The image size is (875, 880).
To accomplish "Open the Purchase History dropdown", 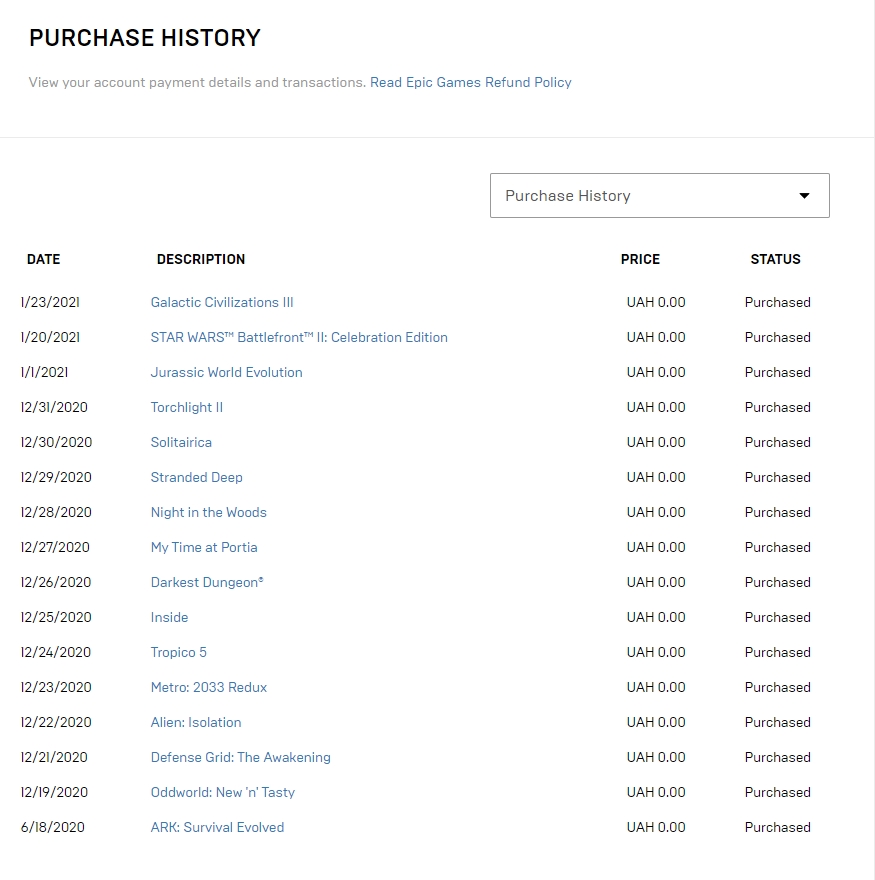I will click(659, 195).
